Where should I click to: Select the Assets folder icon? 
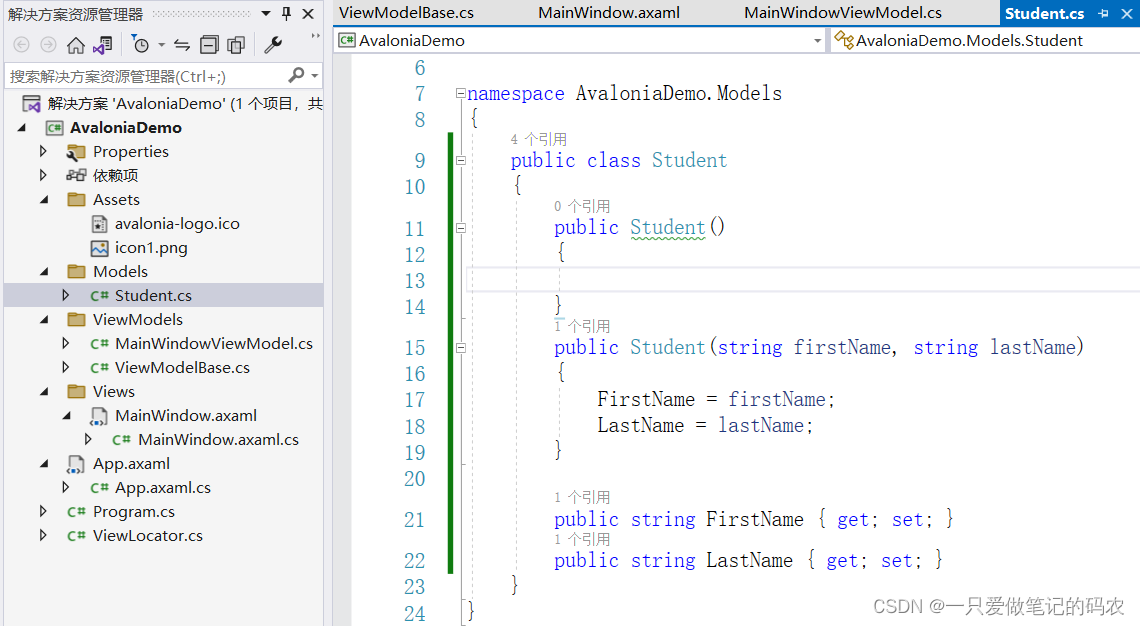point(76,199)
